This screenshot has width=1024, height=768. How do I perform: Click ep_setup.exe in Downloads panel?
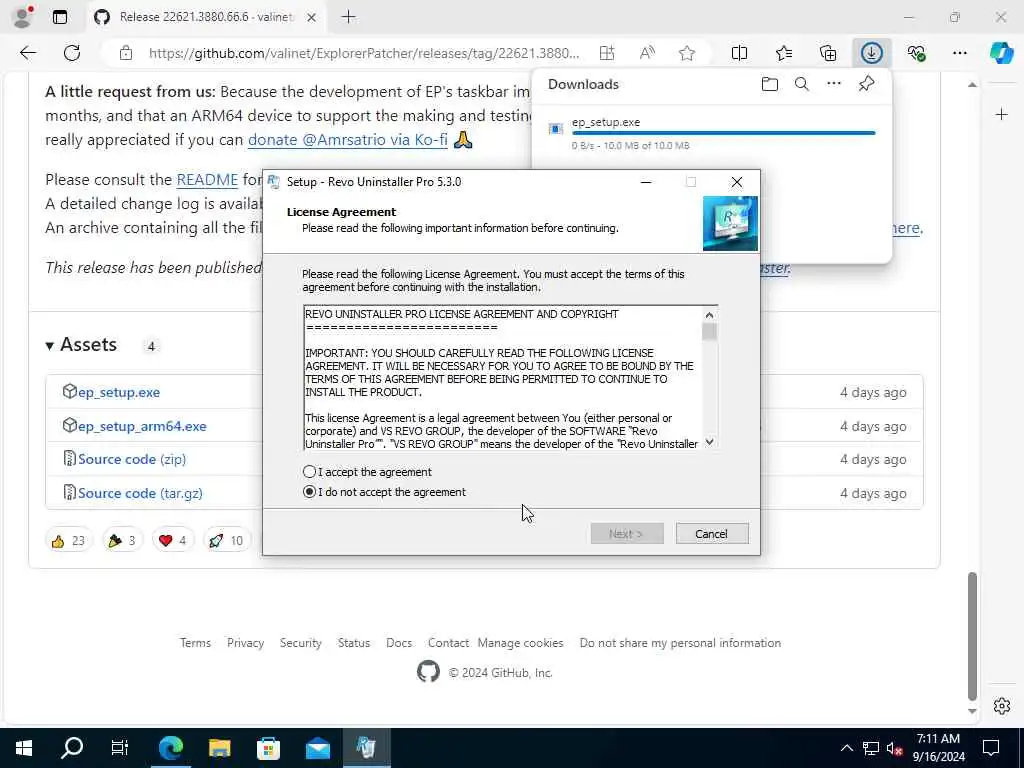pos(606,122)
